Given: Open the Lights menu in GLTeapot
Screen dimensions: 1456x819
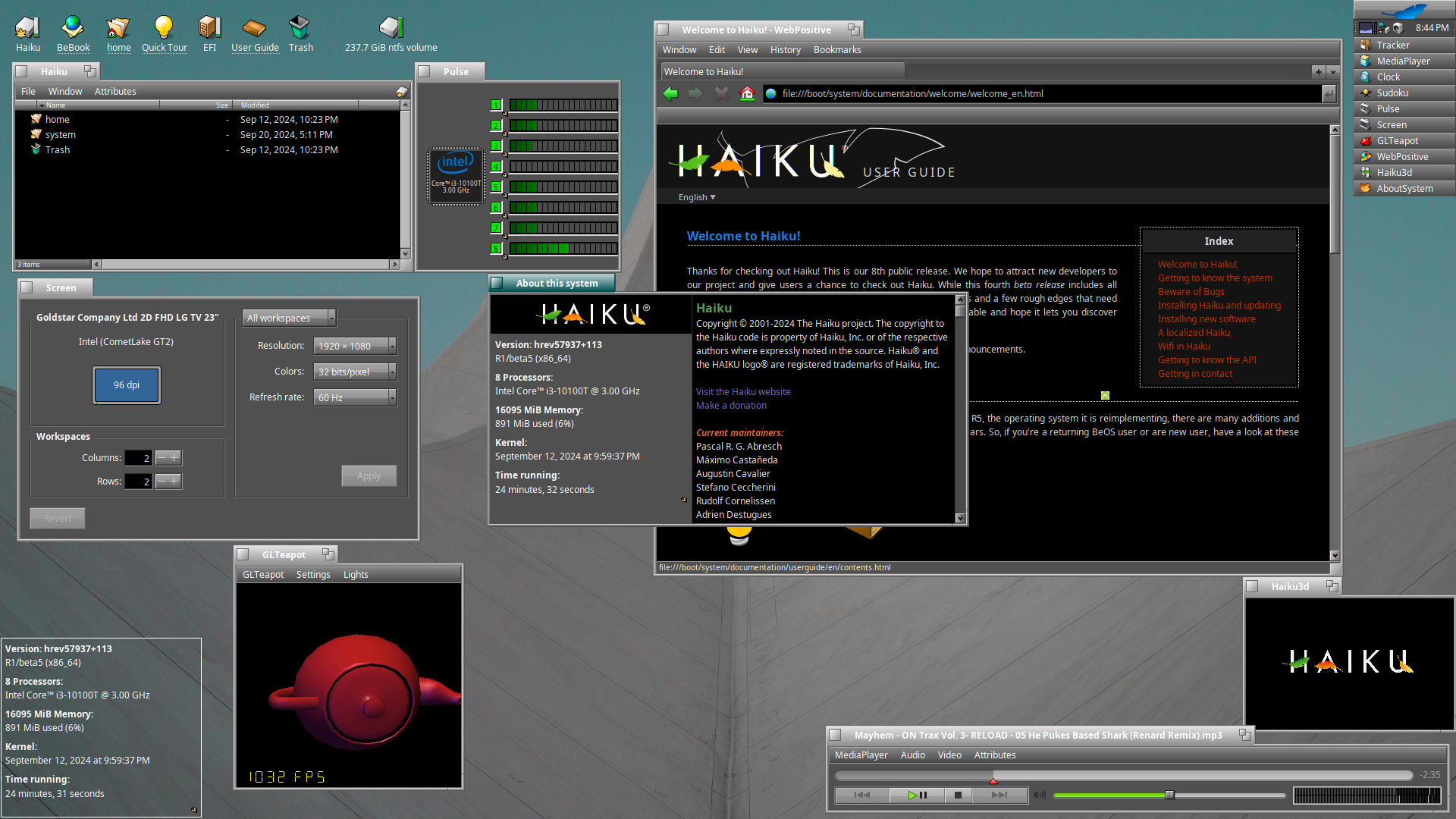Looking at the screenshot, I should click(x=355, y=575).
